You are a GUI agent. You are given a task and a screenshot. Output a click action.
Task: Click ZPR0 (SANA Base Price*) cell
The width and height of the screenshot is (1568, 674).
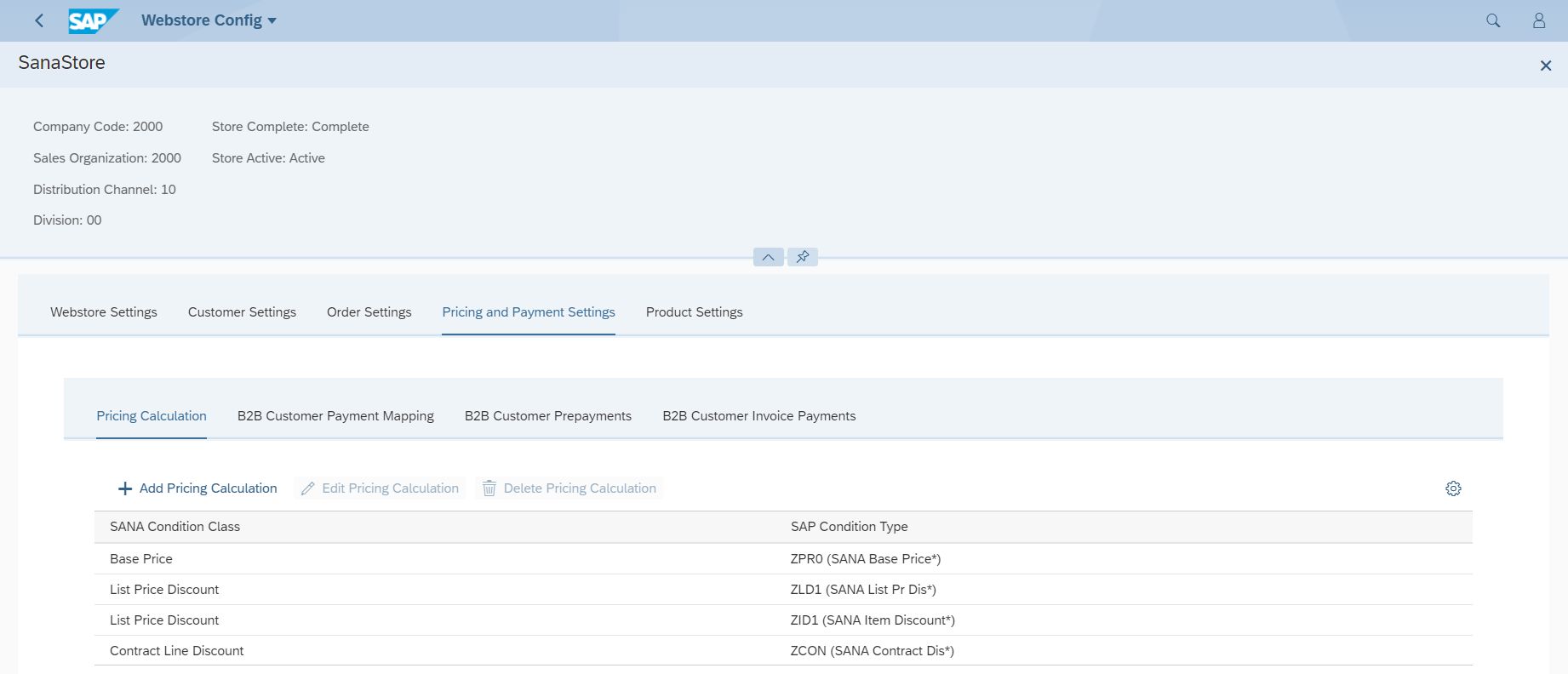(866, 559)
